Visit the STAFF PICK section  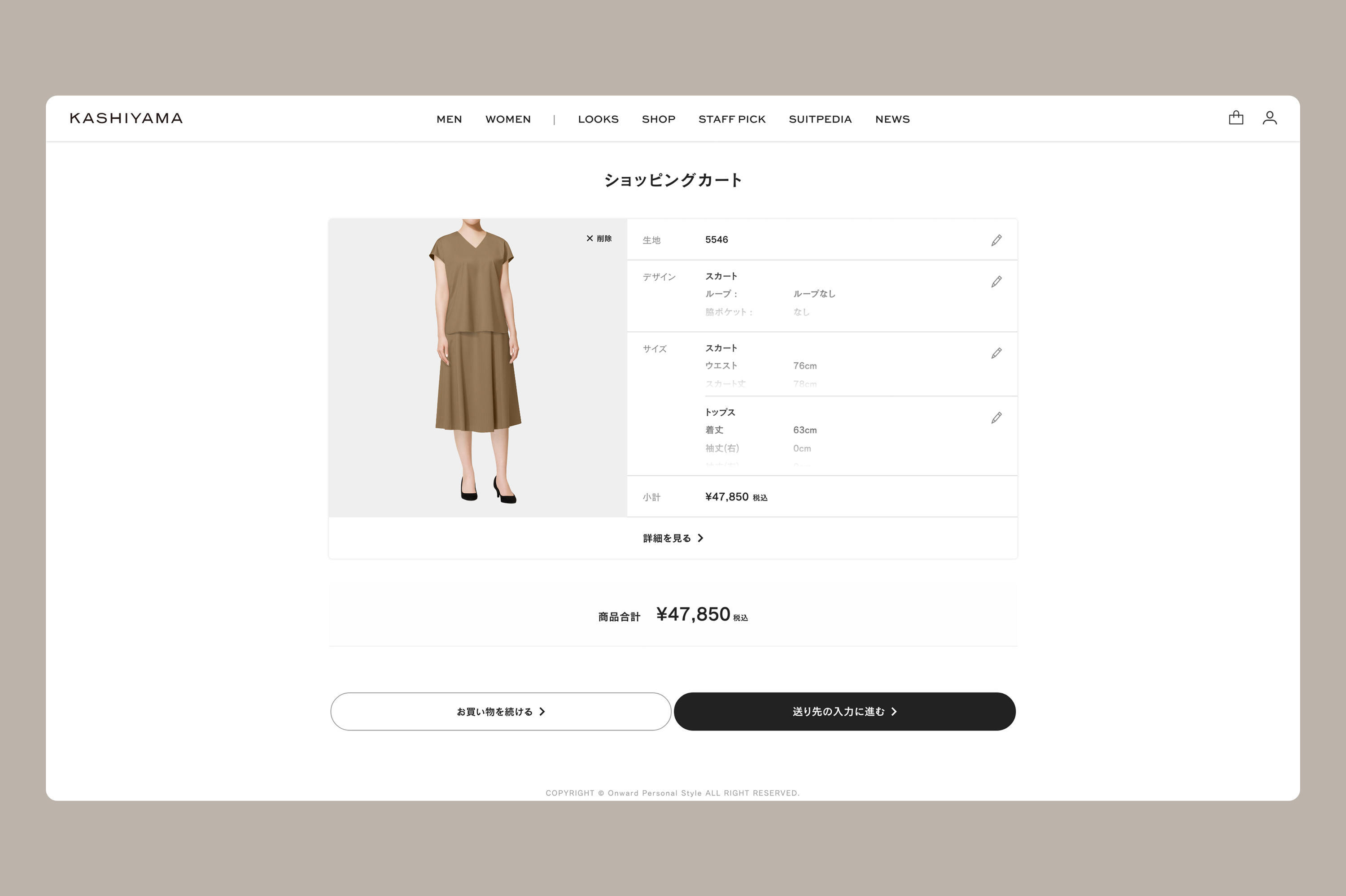732,119
